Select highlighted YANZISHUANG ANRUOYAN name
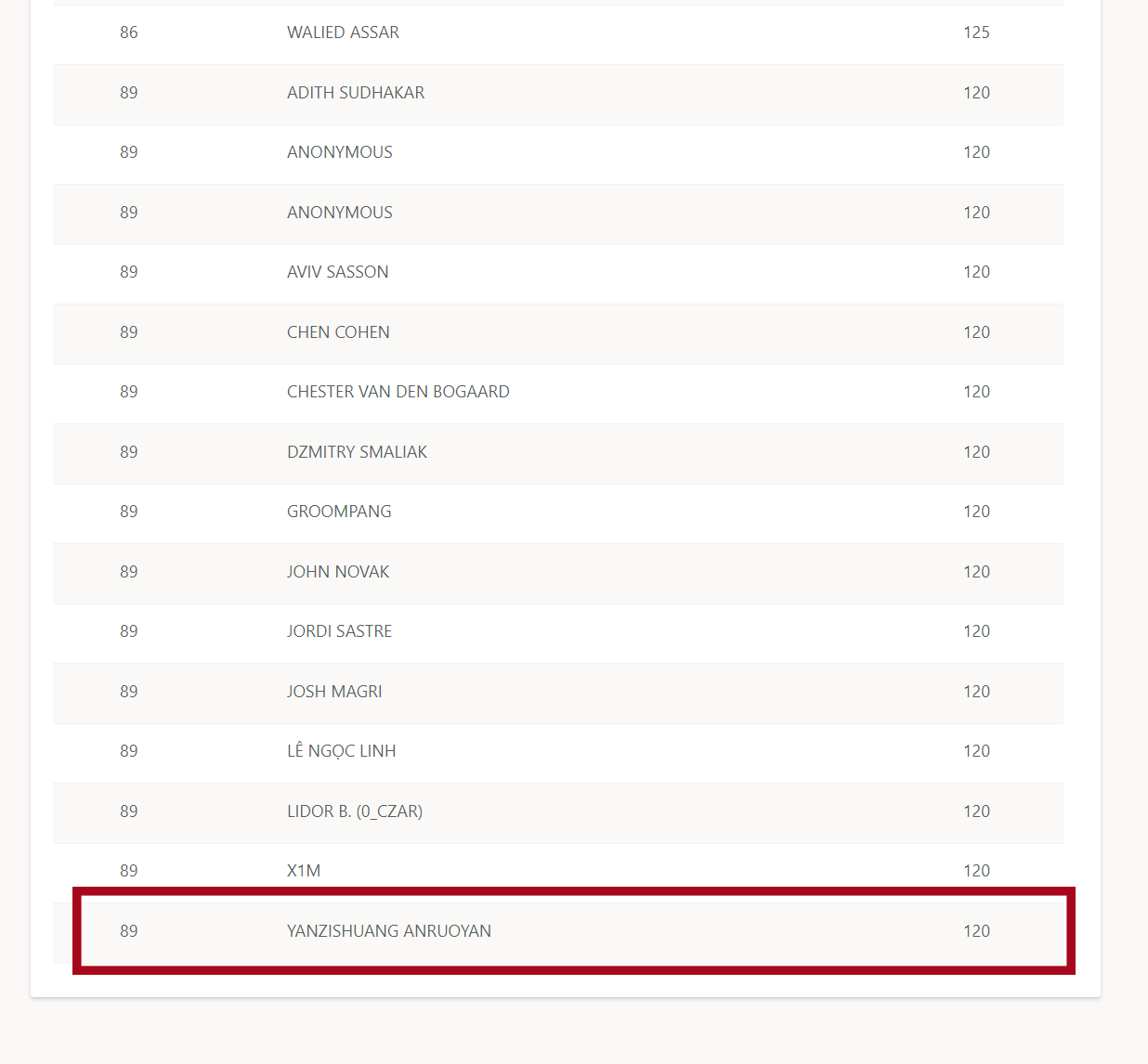The image size is (1148, 1064). click(388, 931)
